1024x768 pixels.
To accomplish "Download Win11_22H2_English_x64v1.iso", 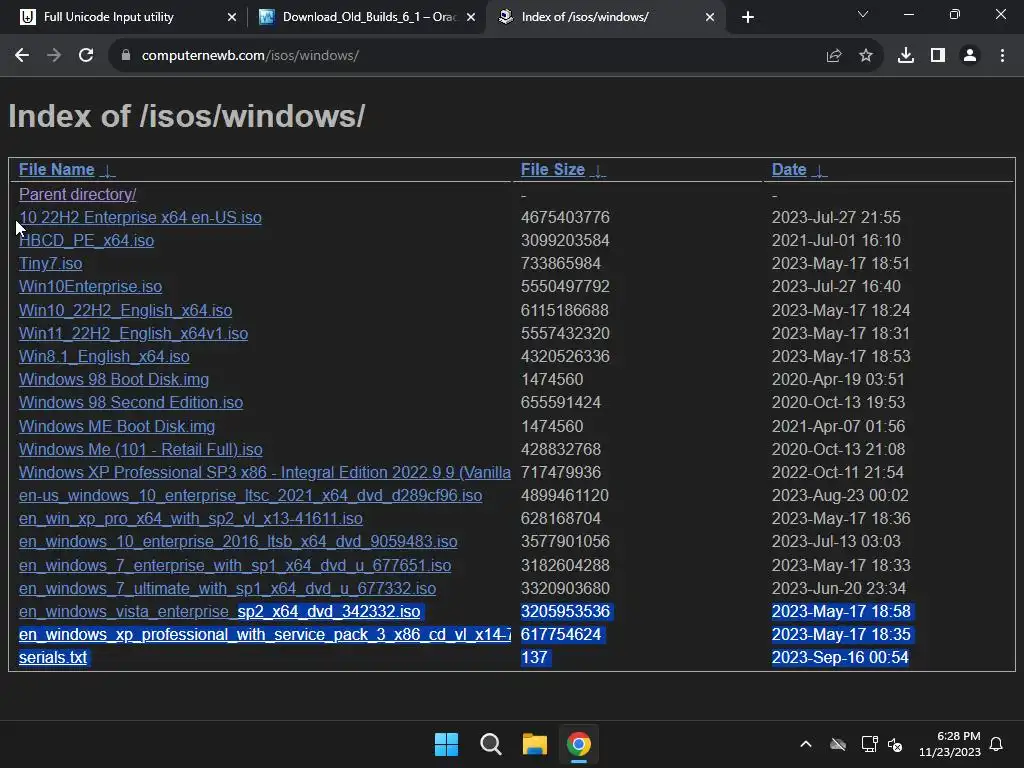I will coord(133,333).
